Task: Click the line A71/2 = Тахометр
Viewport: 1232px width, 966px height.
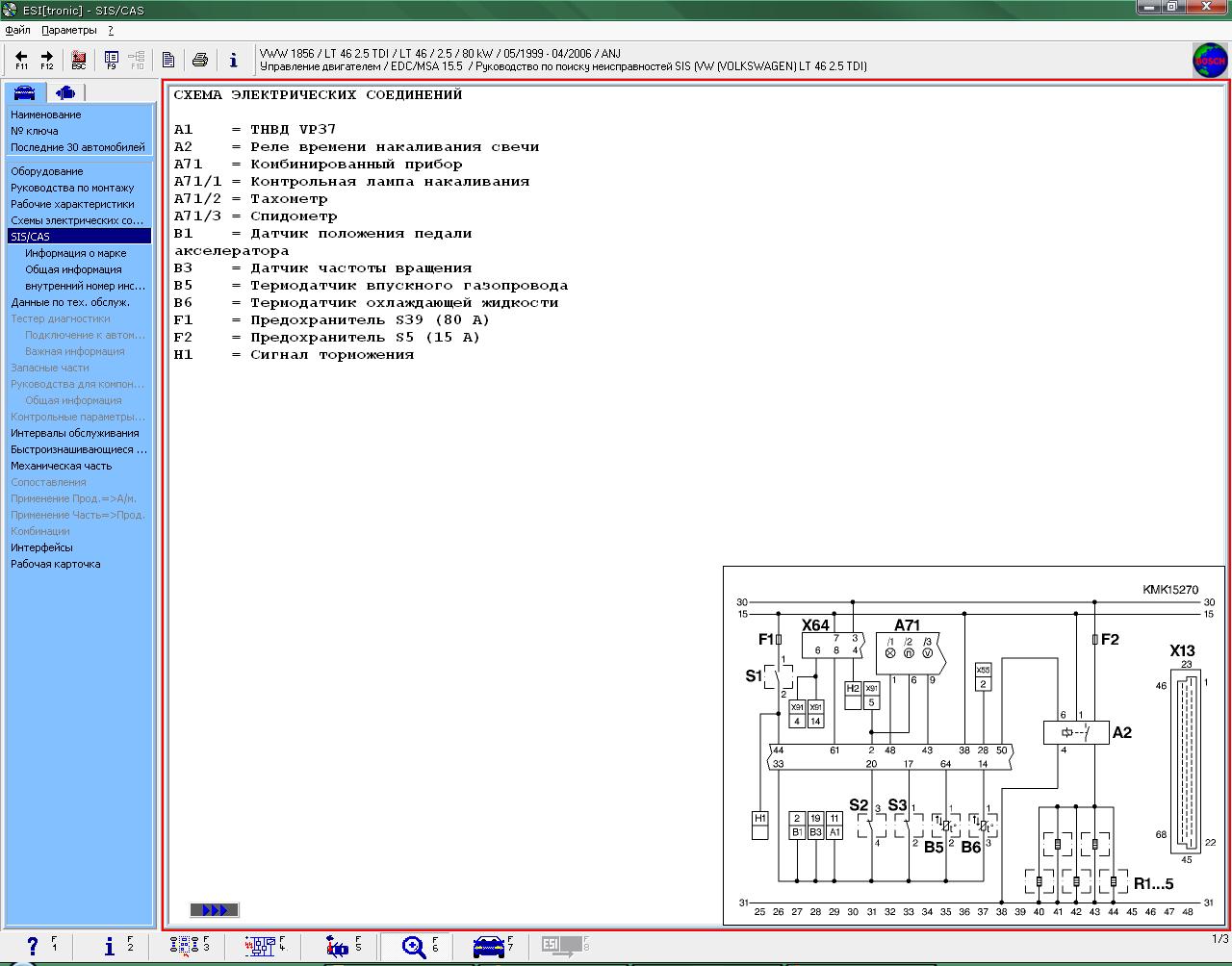Action: tap(250, 198)
